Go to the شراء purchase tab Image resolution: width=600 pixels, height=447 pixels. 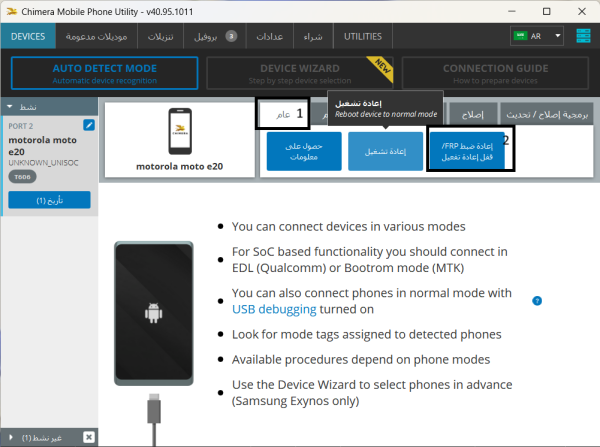313,36
